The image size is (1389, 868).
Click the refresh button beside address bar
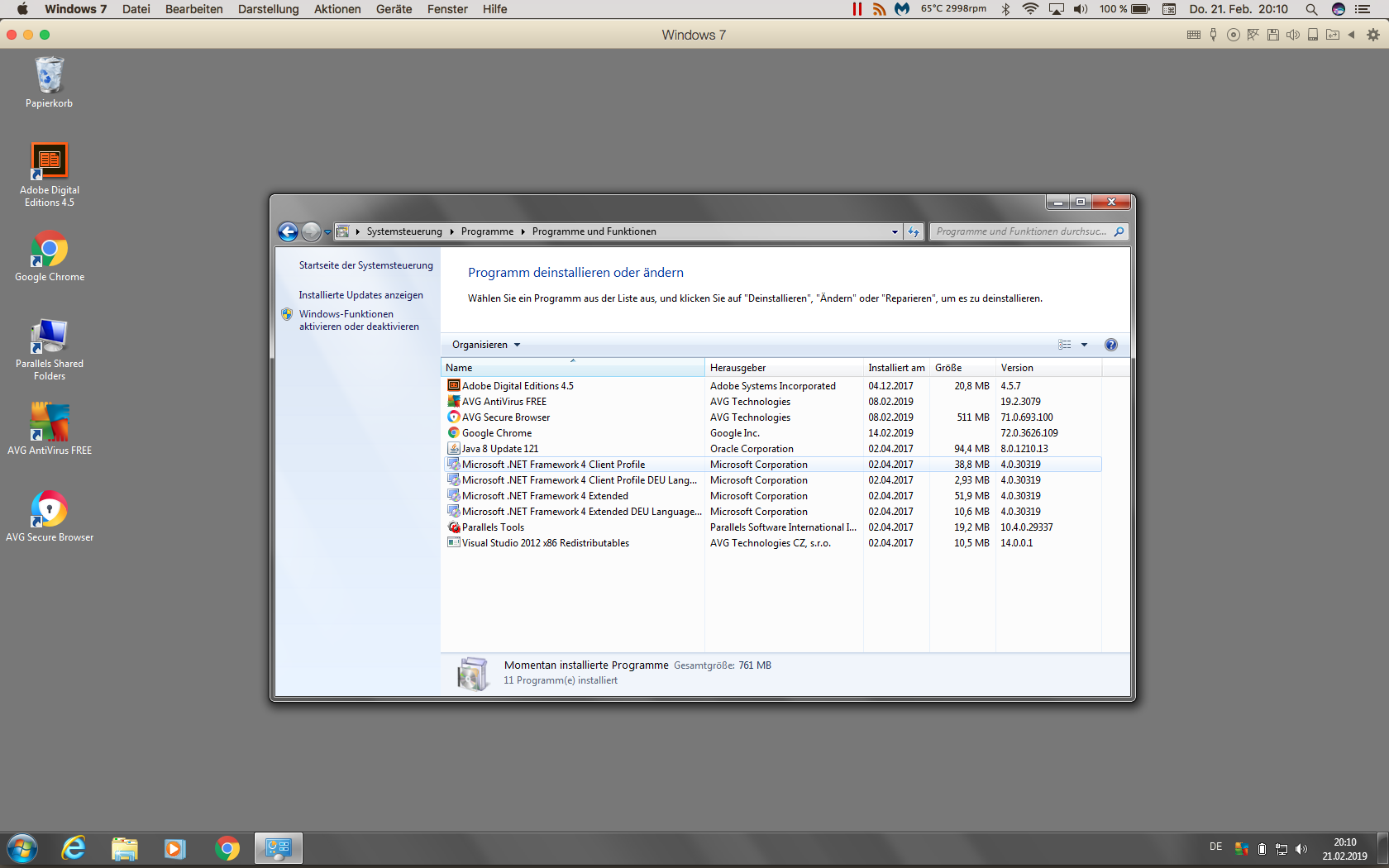tap(914, 231)
